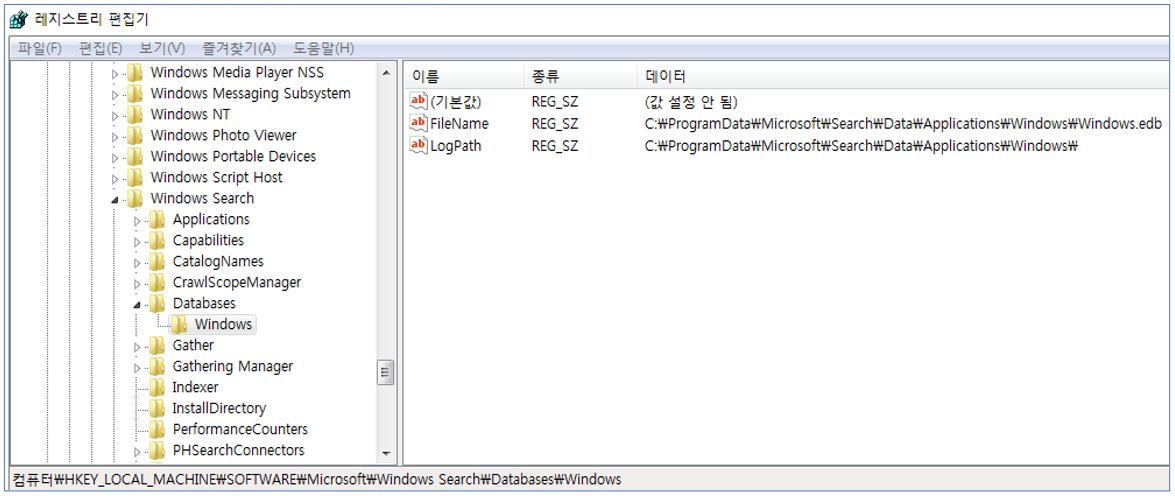
Task: Click the (값 설정 안 됨) data cell
Action: (692, 100)
